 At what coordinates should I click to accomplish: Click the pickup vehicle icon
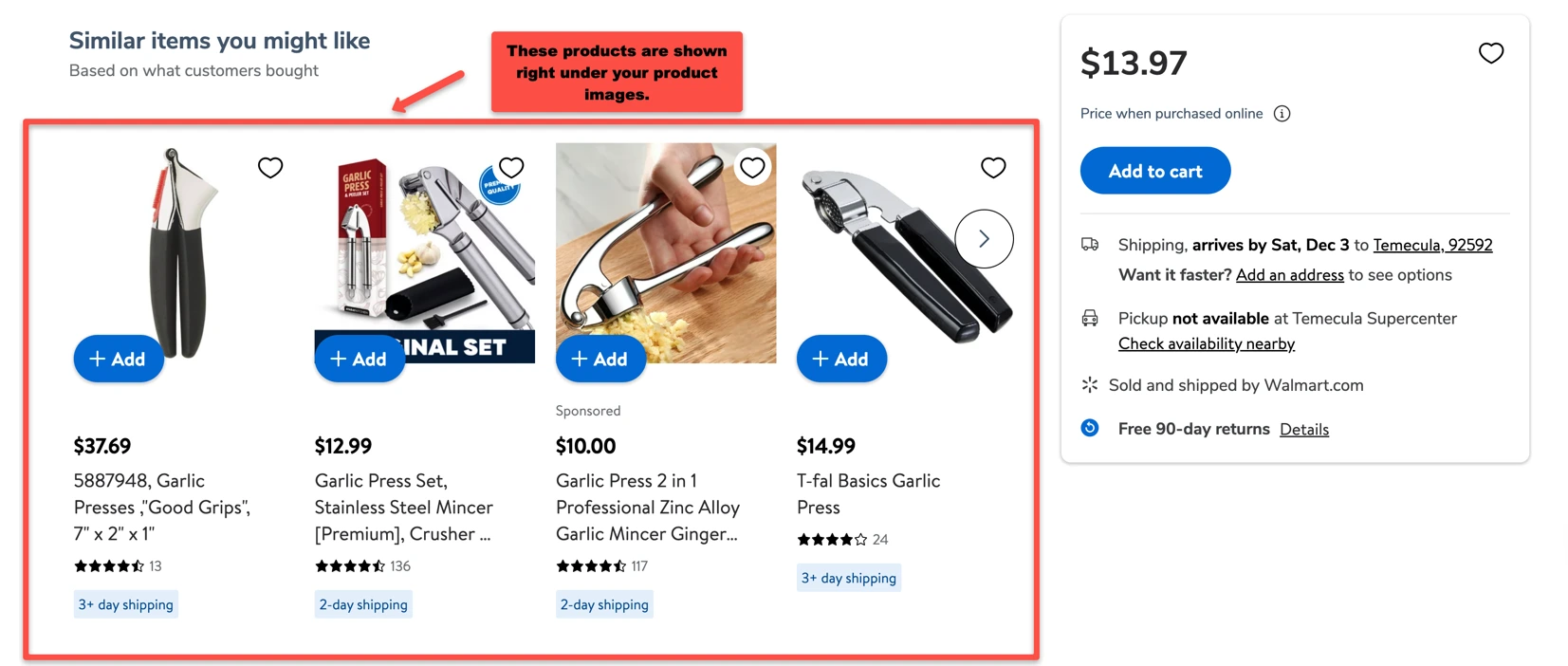point(1089,318)
